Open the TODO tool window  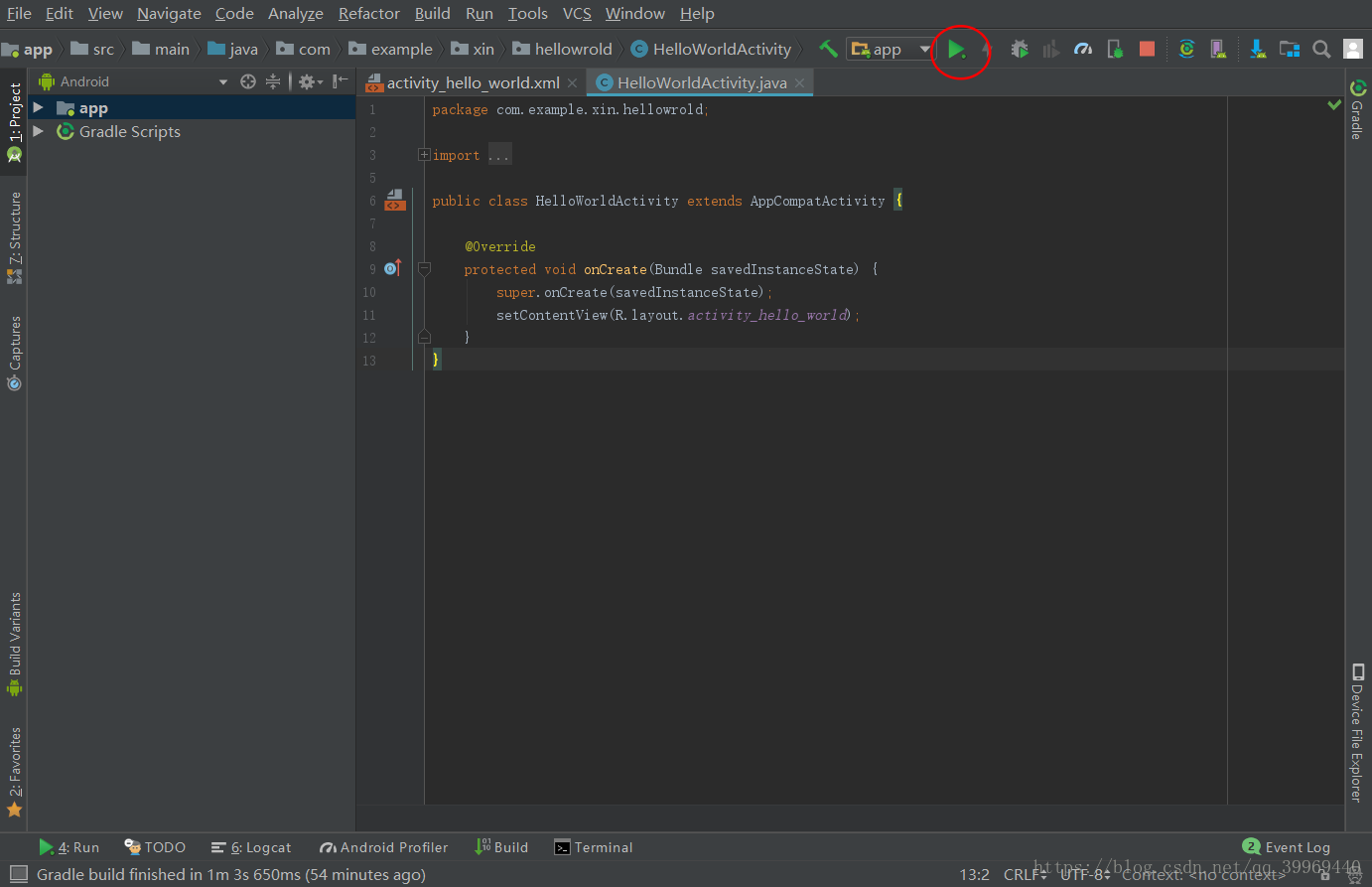(x=155, y=847)
